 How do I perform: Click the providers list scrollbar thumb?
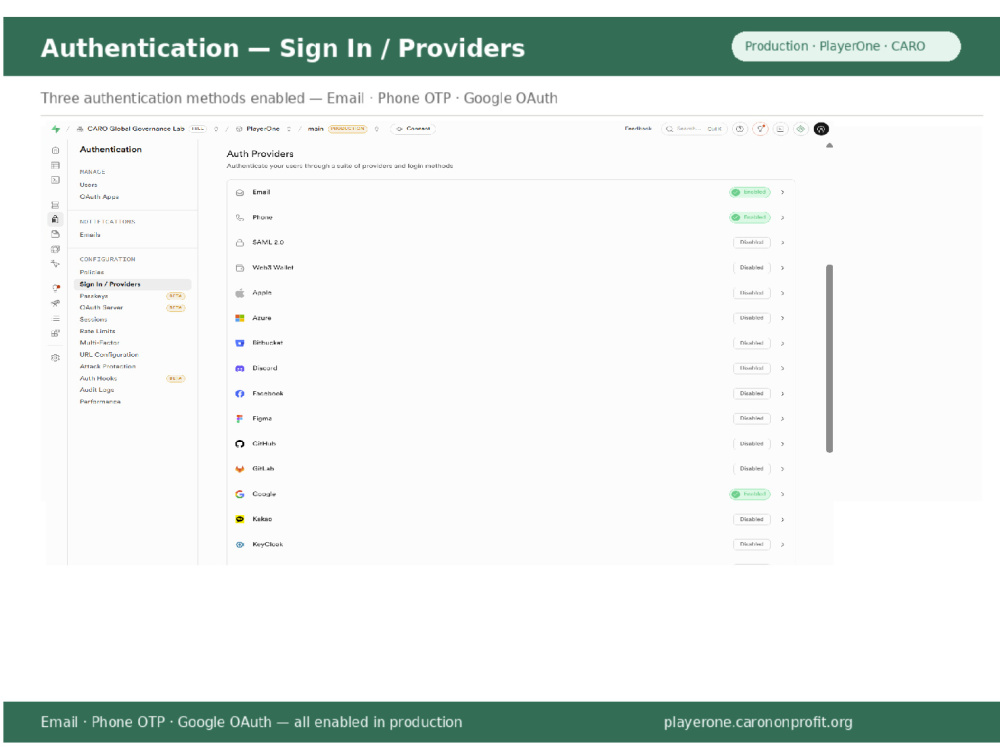[x=829, y=358]
